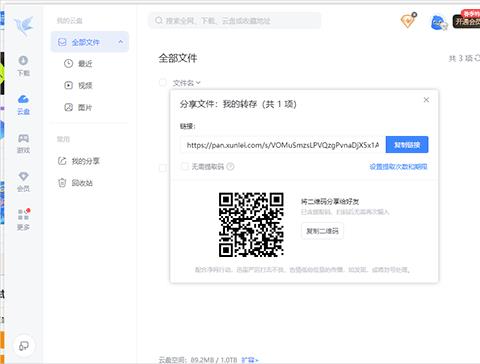The height and width of the screenshot is (364, 480).
Task: Click the dialog title 分享文件：我的转存
Action: point(238,104)
